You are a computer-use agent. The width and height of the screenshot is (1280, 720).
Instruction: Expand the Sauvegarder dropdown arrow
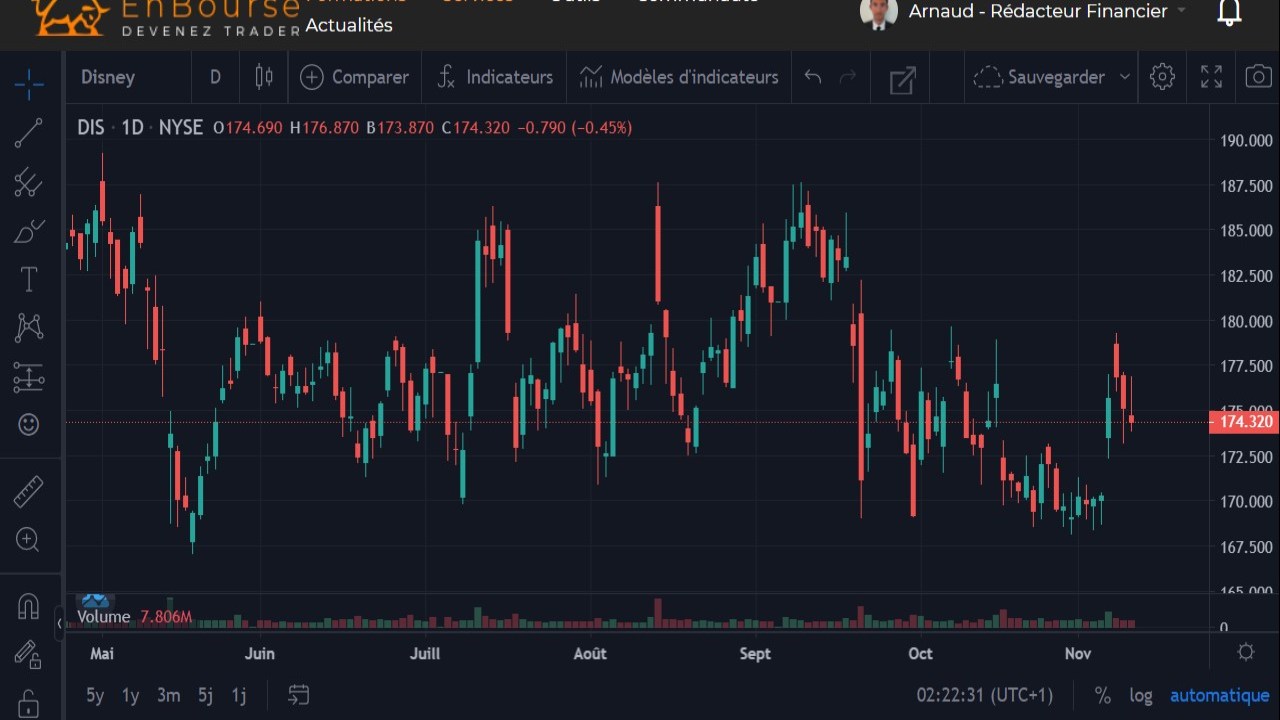(1124, 77)
